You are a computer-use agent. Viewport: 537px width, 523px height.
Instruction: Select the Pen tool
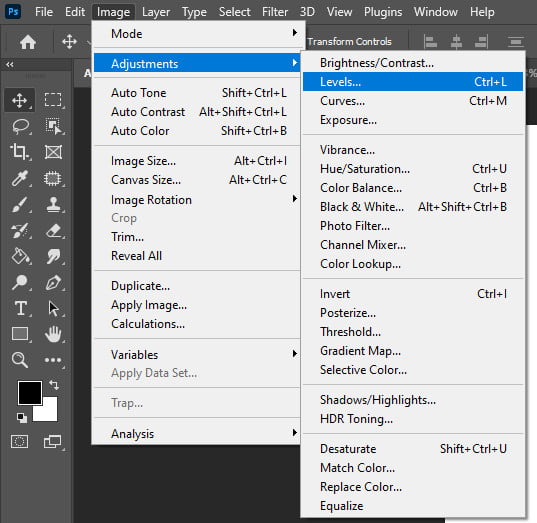click(53, 283)
